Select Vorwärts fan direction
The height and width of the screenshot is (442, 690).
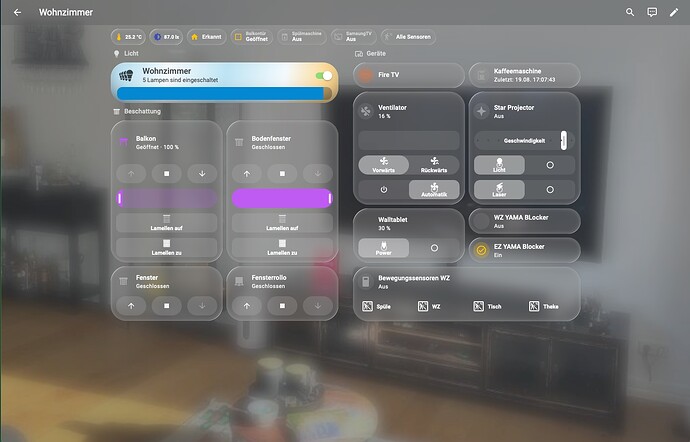[384, 165]
